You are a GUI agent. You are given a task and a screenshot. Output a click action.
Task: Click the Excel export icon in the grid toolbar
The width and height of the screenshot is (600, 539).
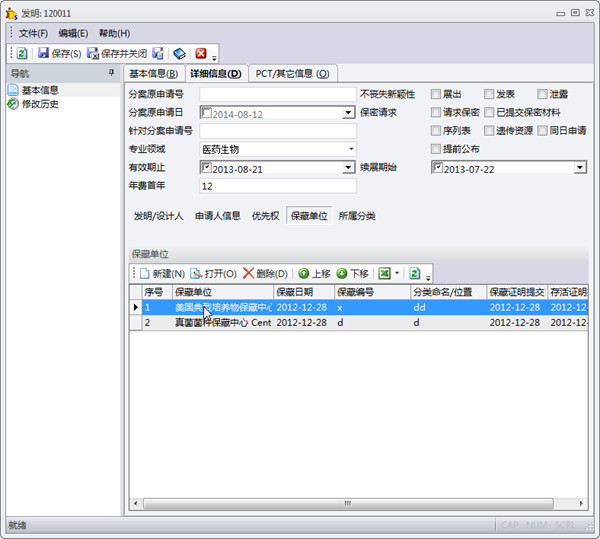pos(384,273)
